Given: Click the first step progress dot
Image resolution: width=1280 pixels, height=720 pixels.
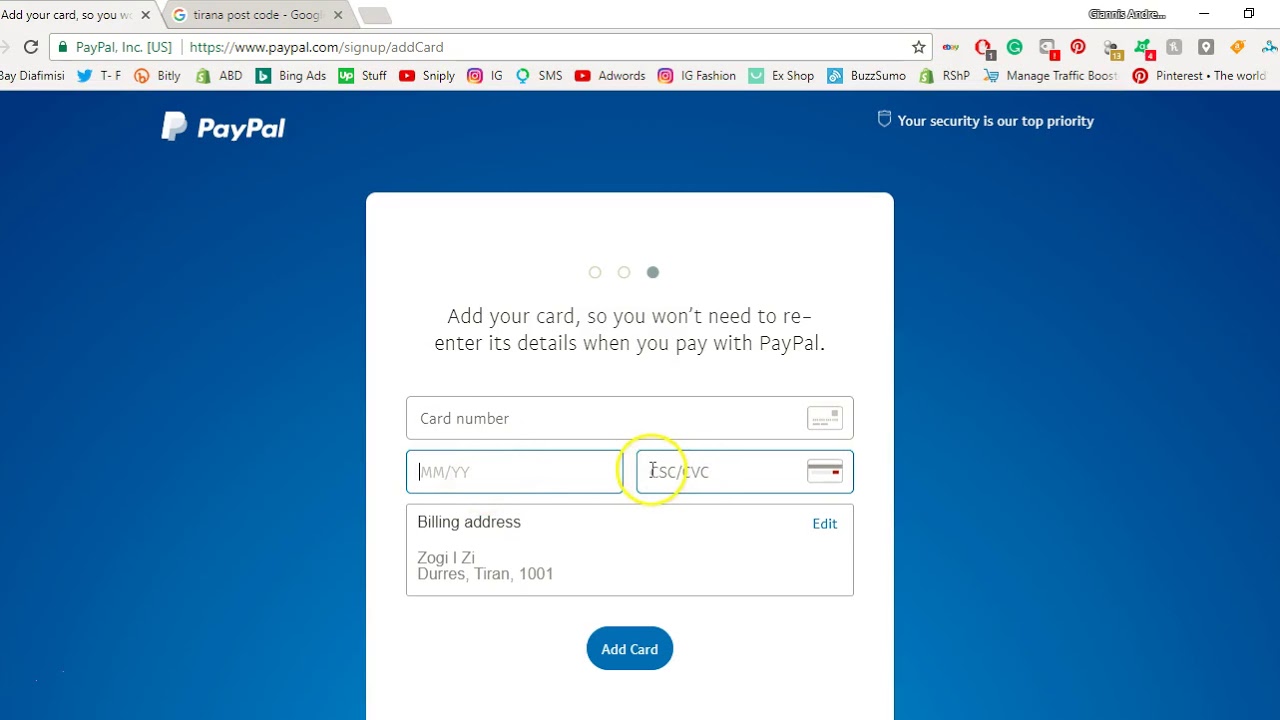Looking at the screenshot, I should pyautogui.click(x=595, y=272).
